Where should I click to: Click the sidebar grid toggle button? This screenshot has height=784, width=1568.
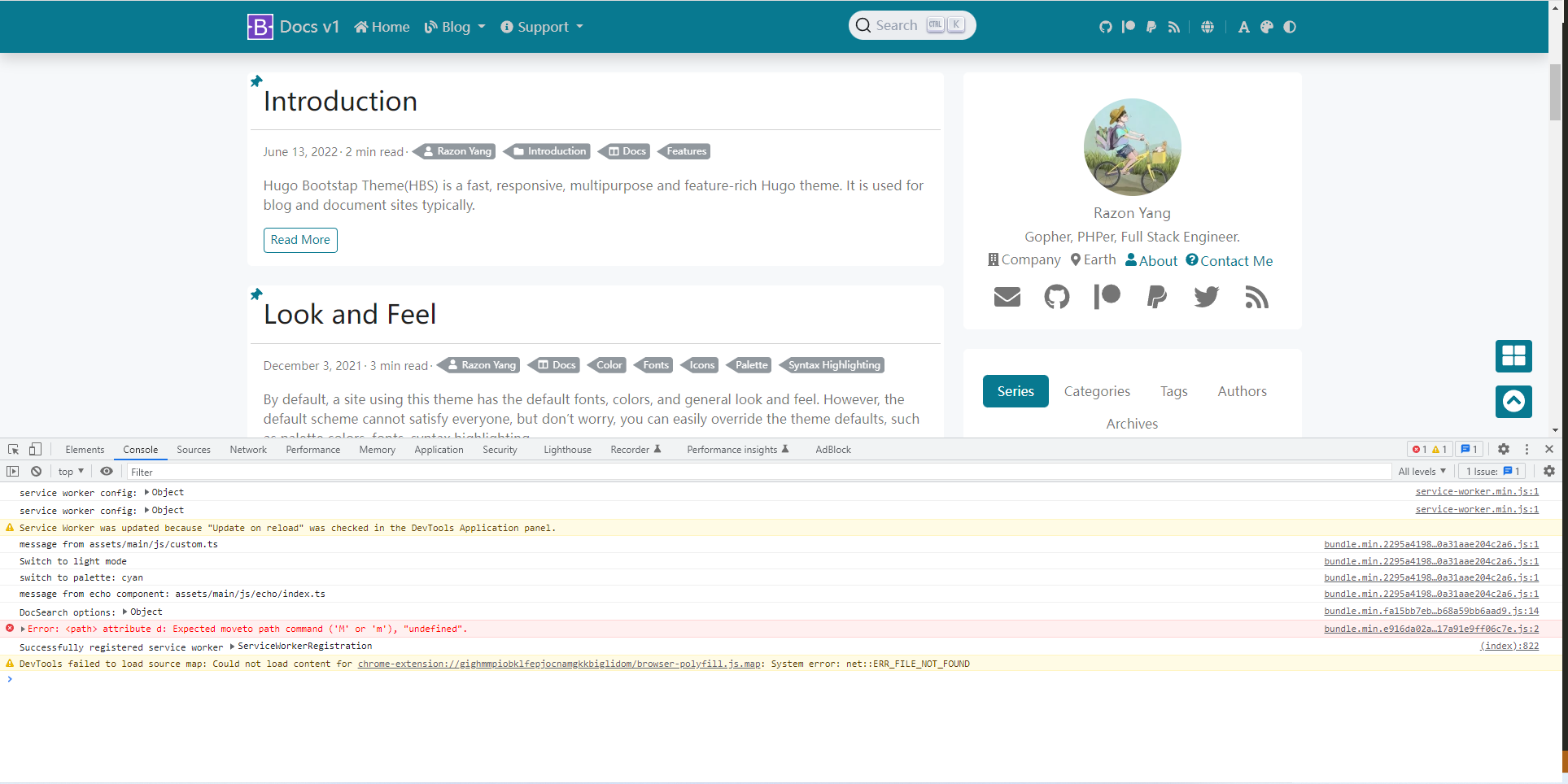coord(1513,355)
